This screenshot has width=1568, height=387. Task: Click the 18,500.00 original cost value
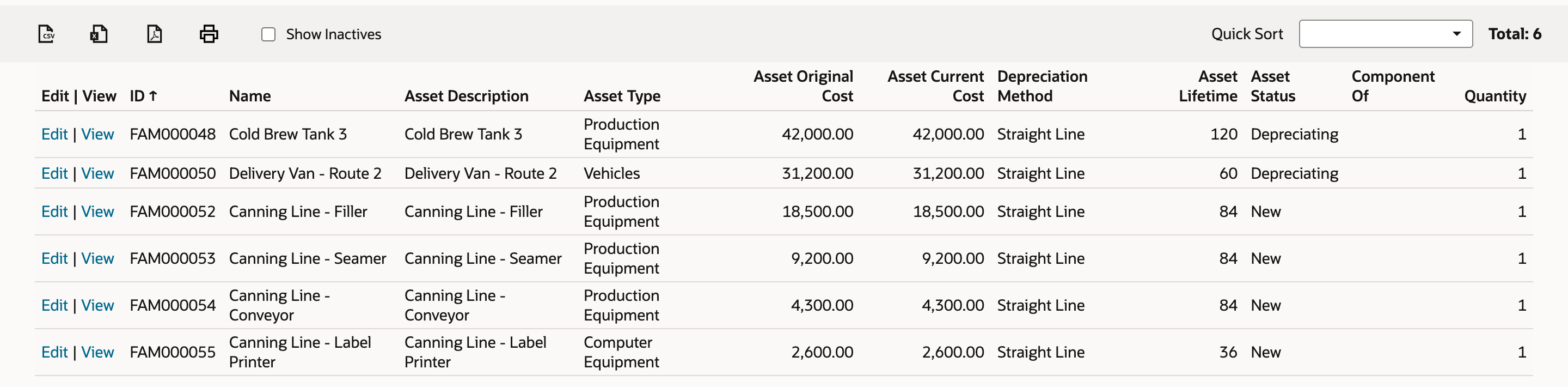[817, 211]
